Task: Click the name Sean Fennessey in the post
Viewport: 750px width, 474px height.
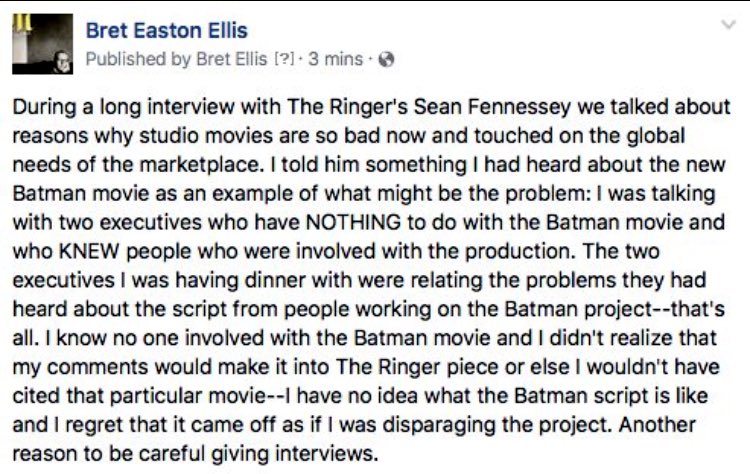Action: point(492,107)
